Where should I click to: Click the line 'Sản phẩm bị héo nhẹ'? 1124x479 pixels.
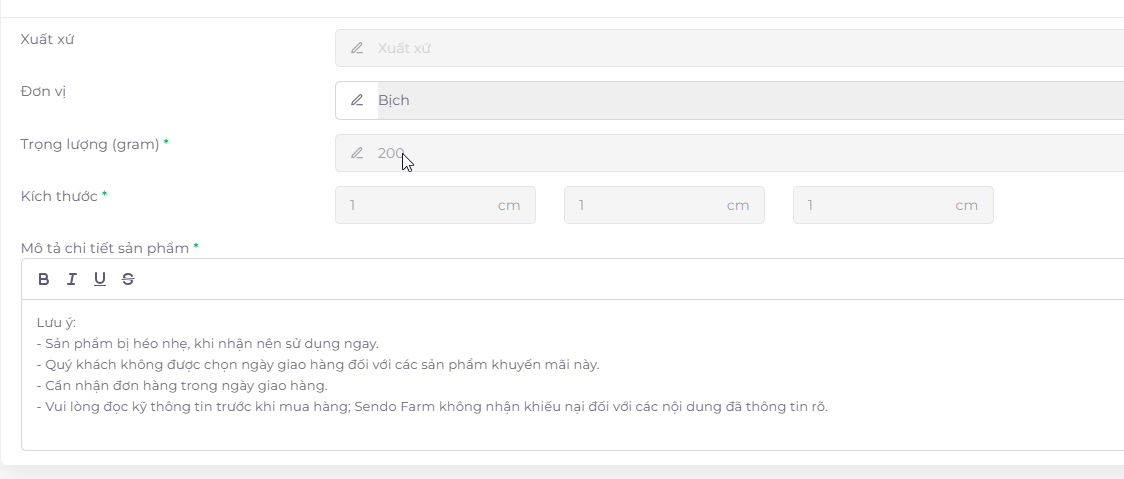pos(208,343)
